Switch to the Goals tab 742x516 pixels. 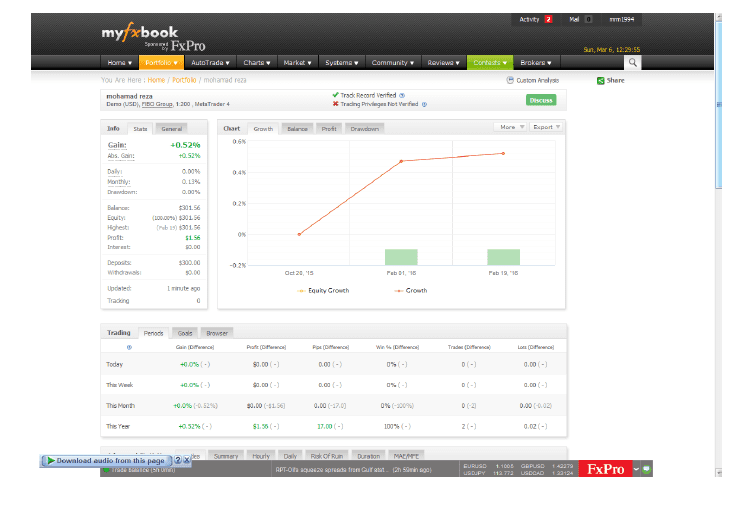click(185, 333)
